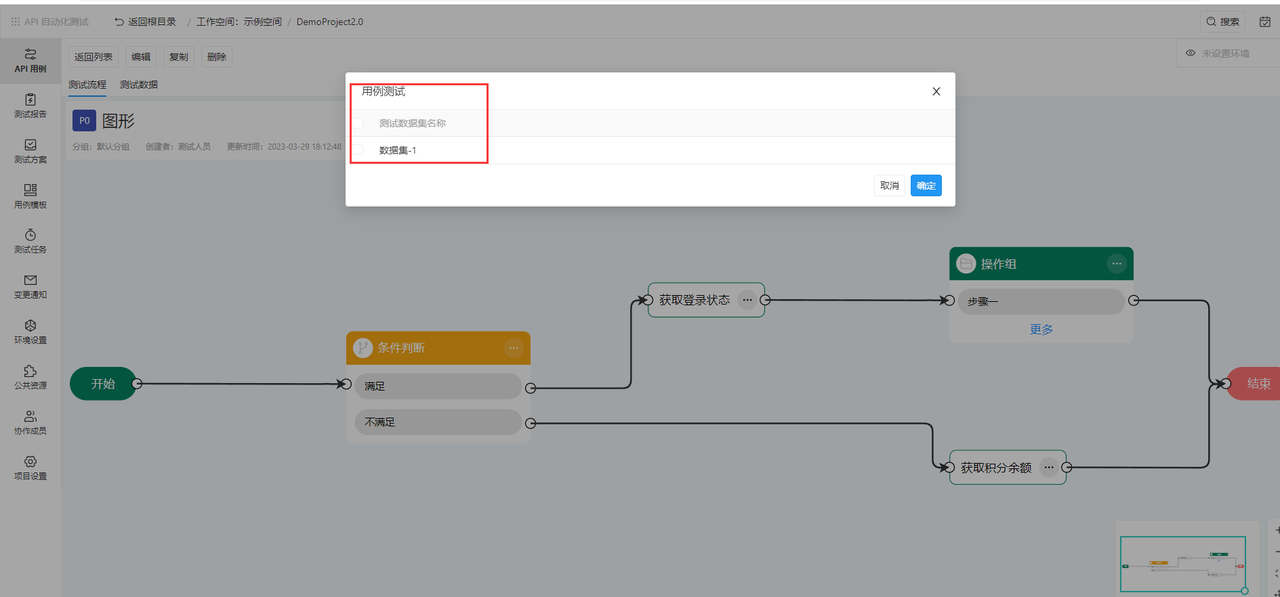Click the 条件判断 node title

401,348
